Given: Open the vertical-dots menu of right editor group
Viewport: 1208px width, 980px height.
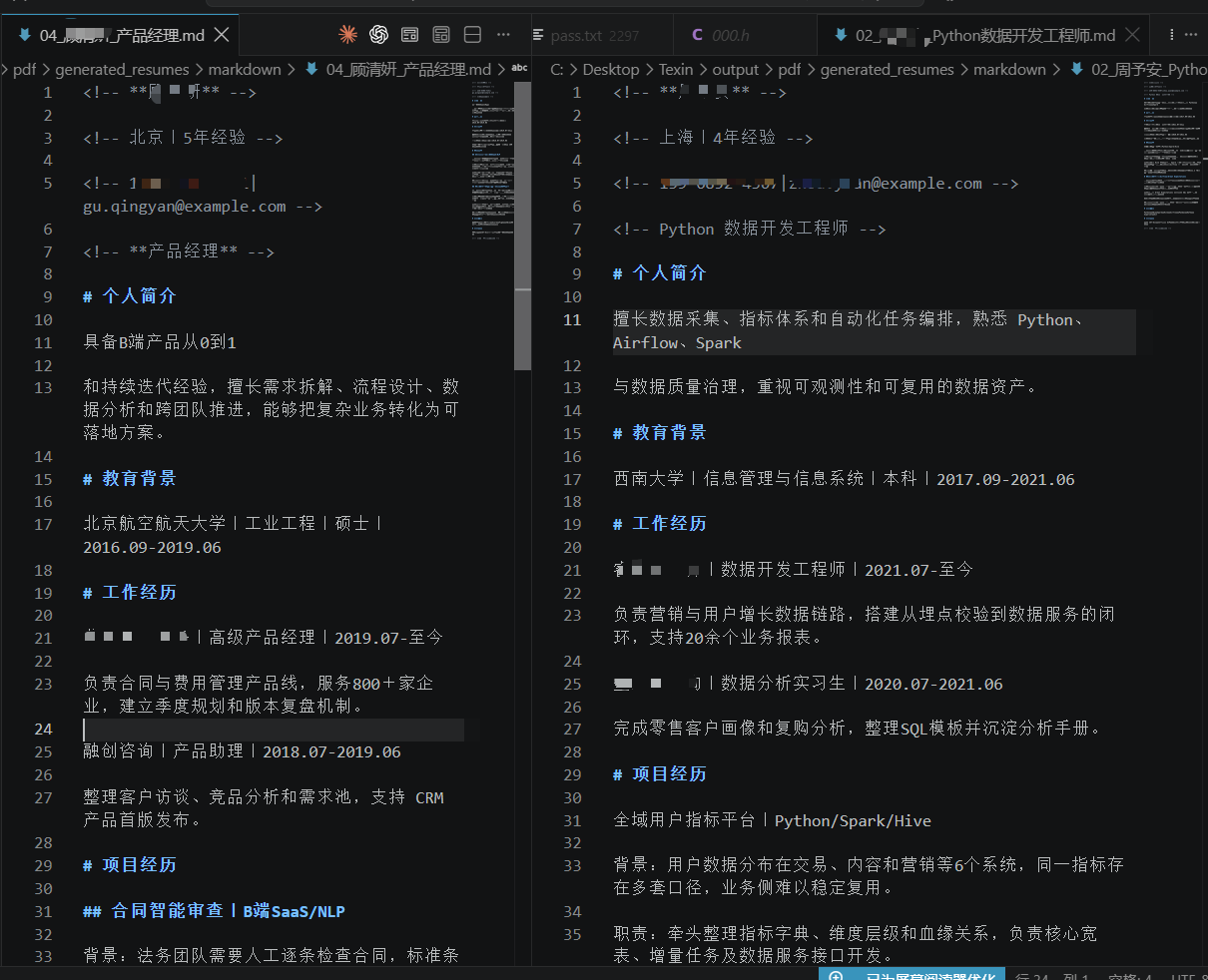Looking at the screenshot, I should [1172, 35].
